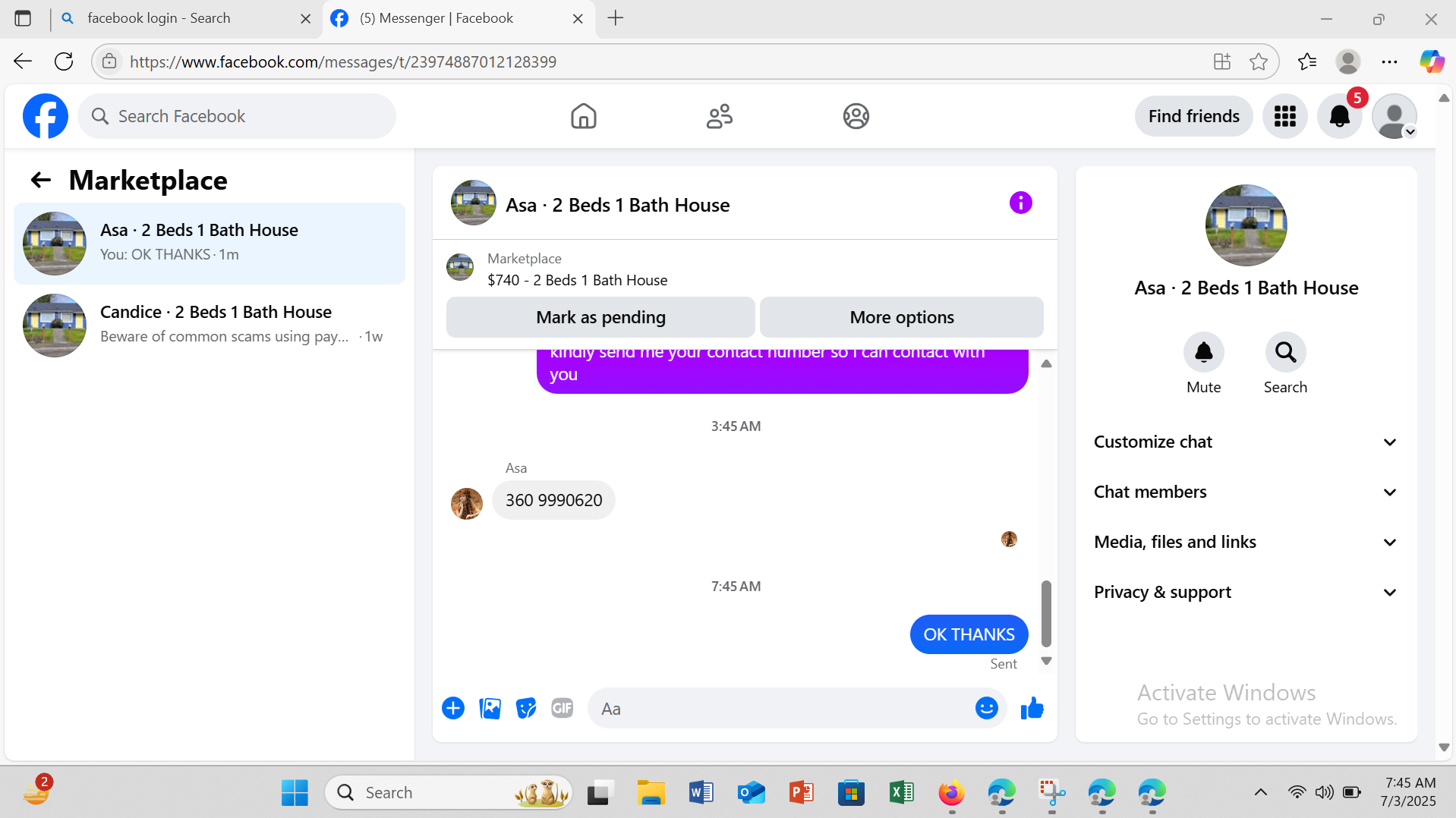Open the Friends icon in top navigation

click(719, 116)
